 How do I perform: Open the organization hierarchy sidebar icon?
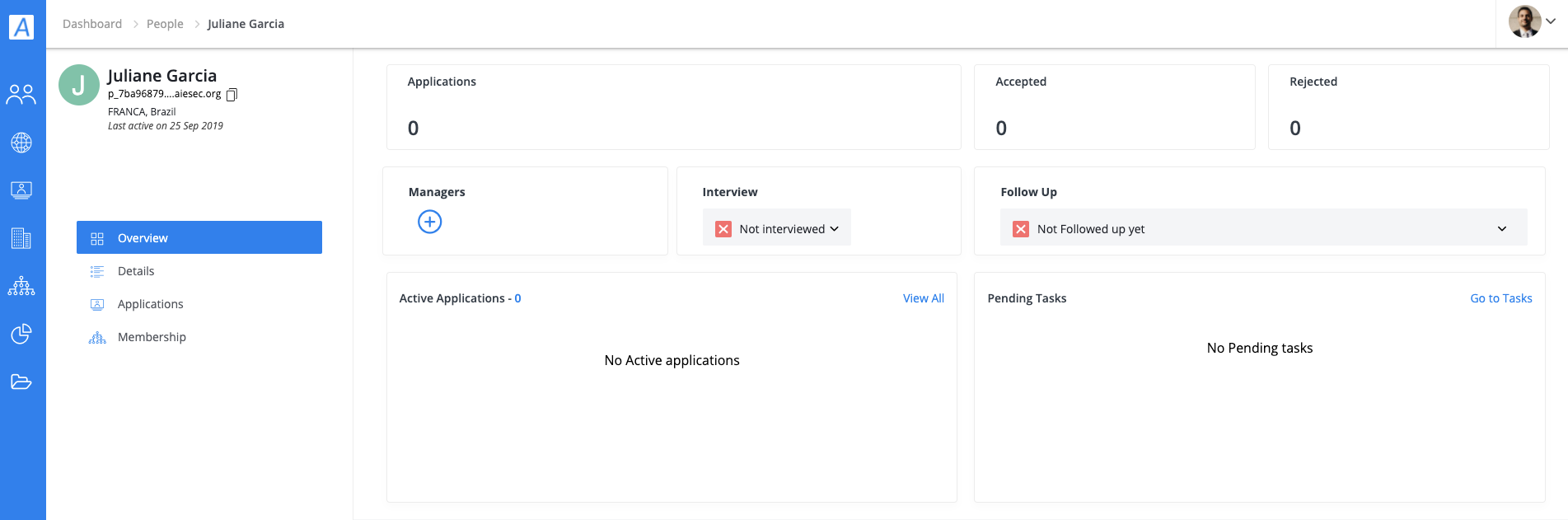point(21,286)
